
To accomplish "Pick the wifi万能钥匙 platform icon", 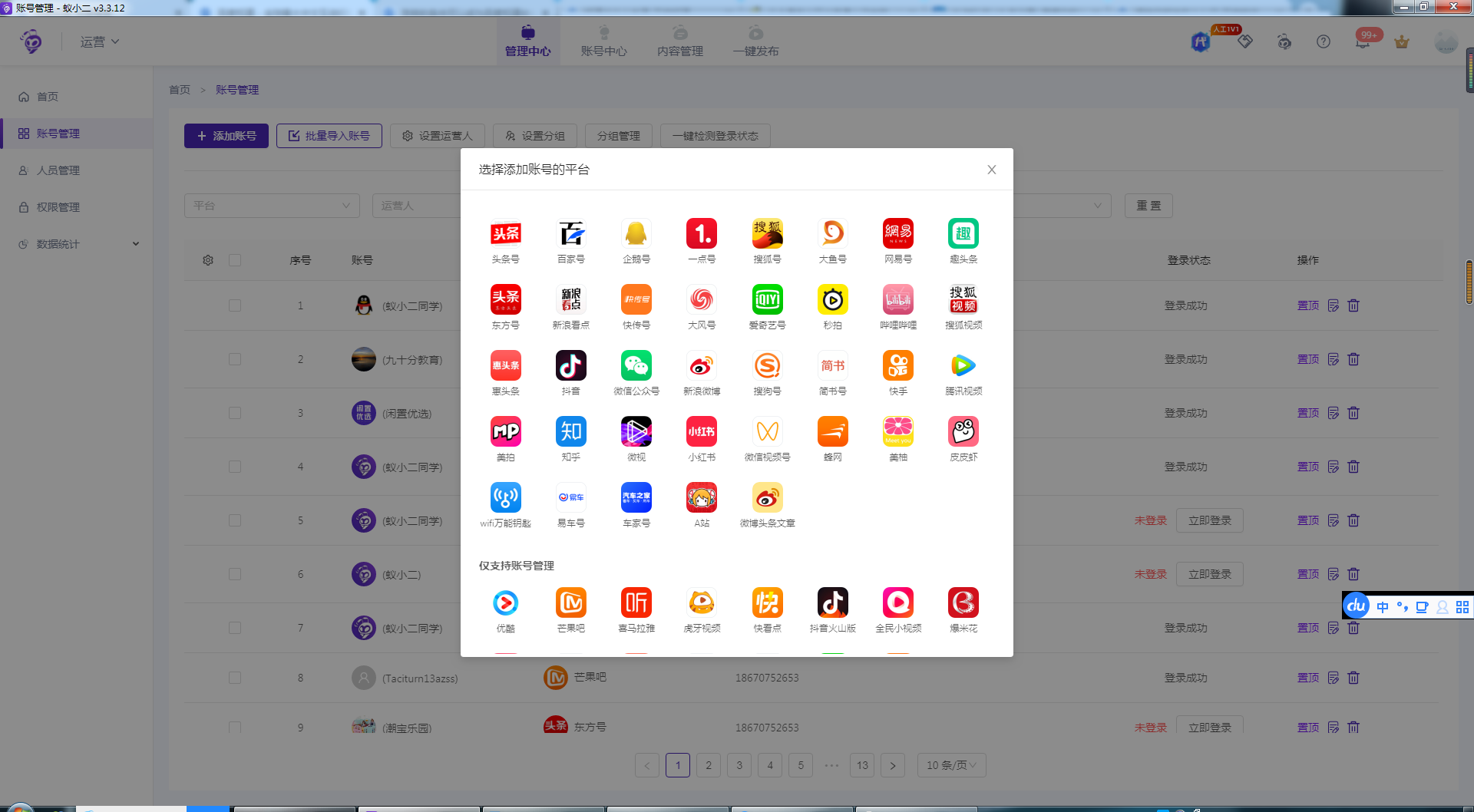I will pyautogui.click(x=505, y=497).
